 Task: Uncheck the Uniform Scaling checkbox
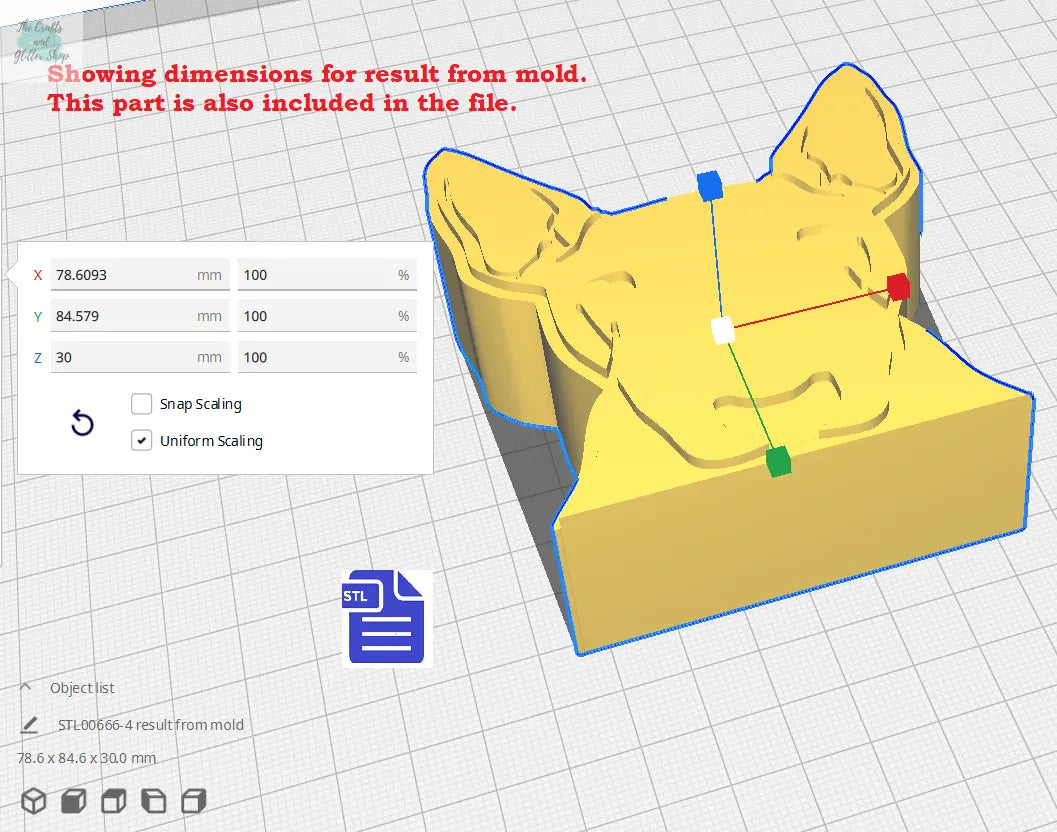[x=141, y=441]
